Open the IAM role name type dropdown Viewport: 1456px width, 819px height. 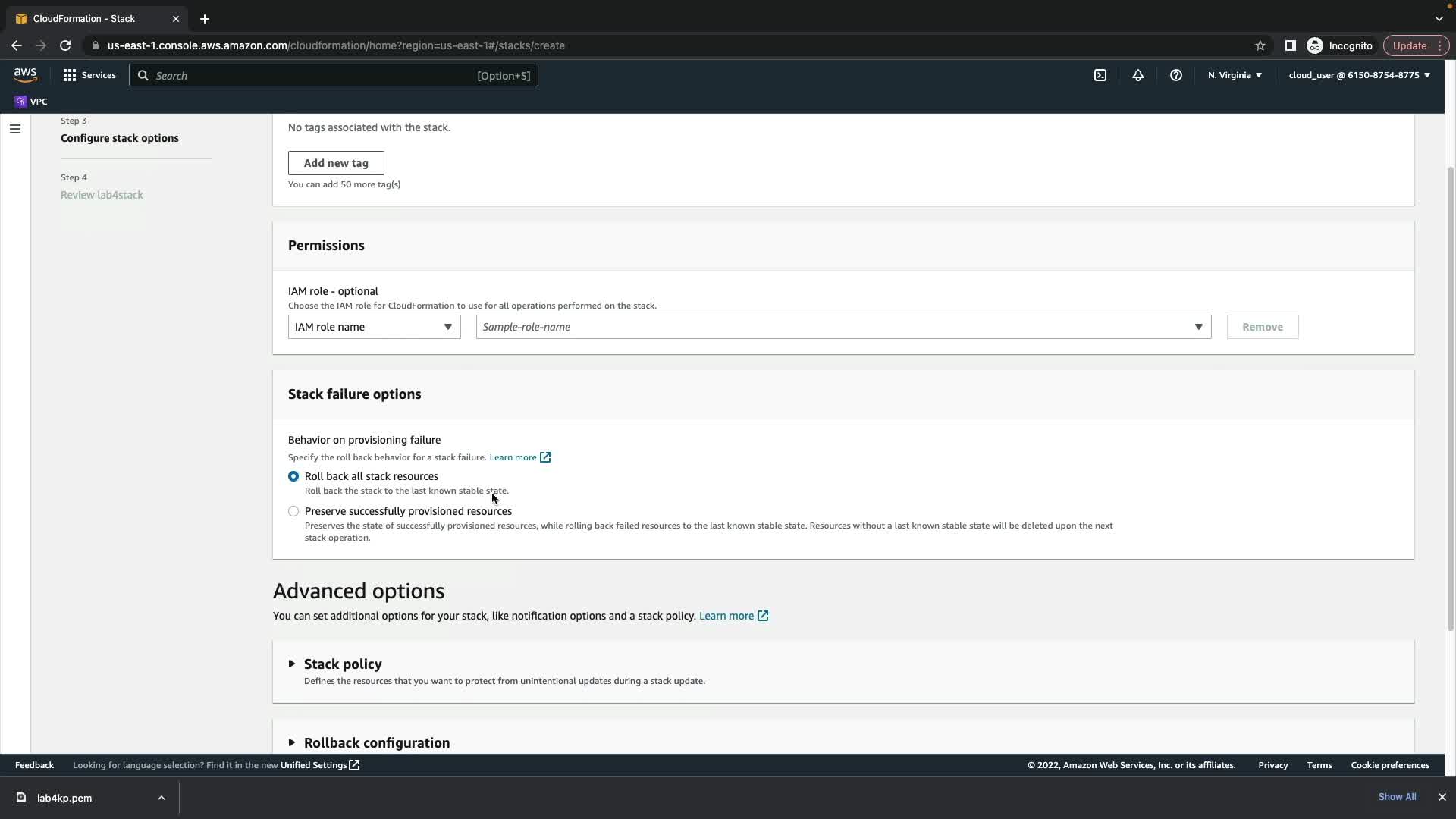point(374,327)
